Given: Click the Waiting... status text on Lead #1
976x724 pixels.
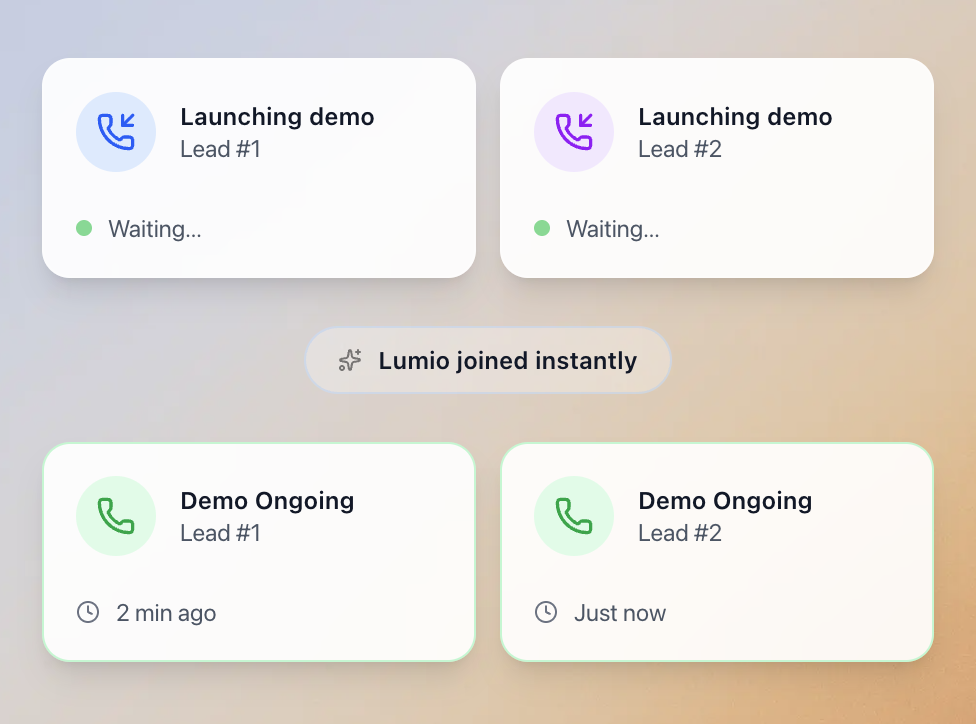Looking at the screenshot, I should tap(155, 229).
